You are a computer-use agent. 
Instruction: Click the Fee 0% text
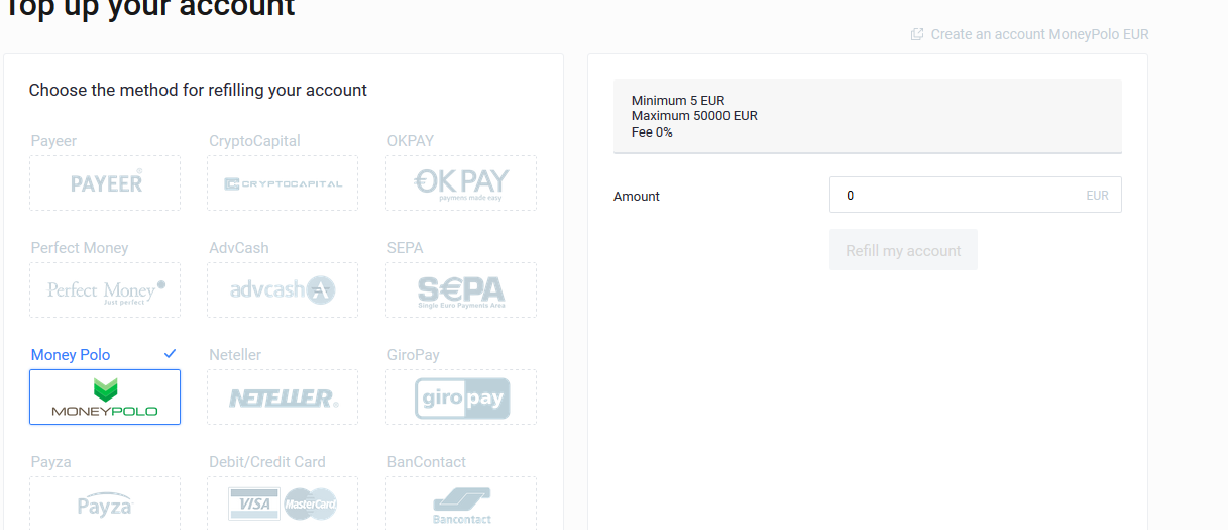tap(652, 132)
